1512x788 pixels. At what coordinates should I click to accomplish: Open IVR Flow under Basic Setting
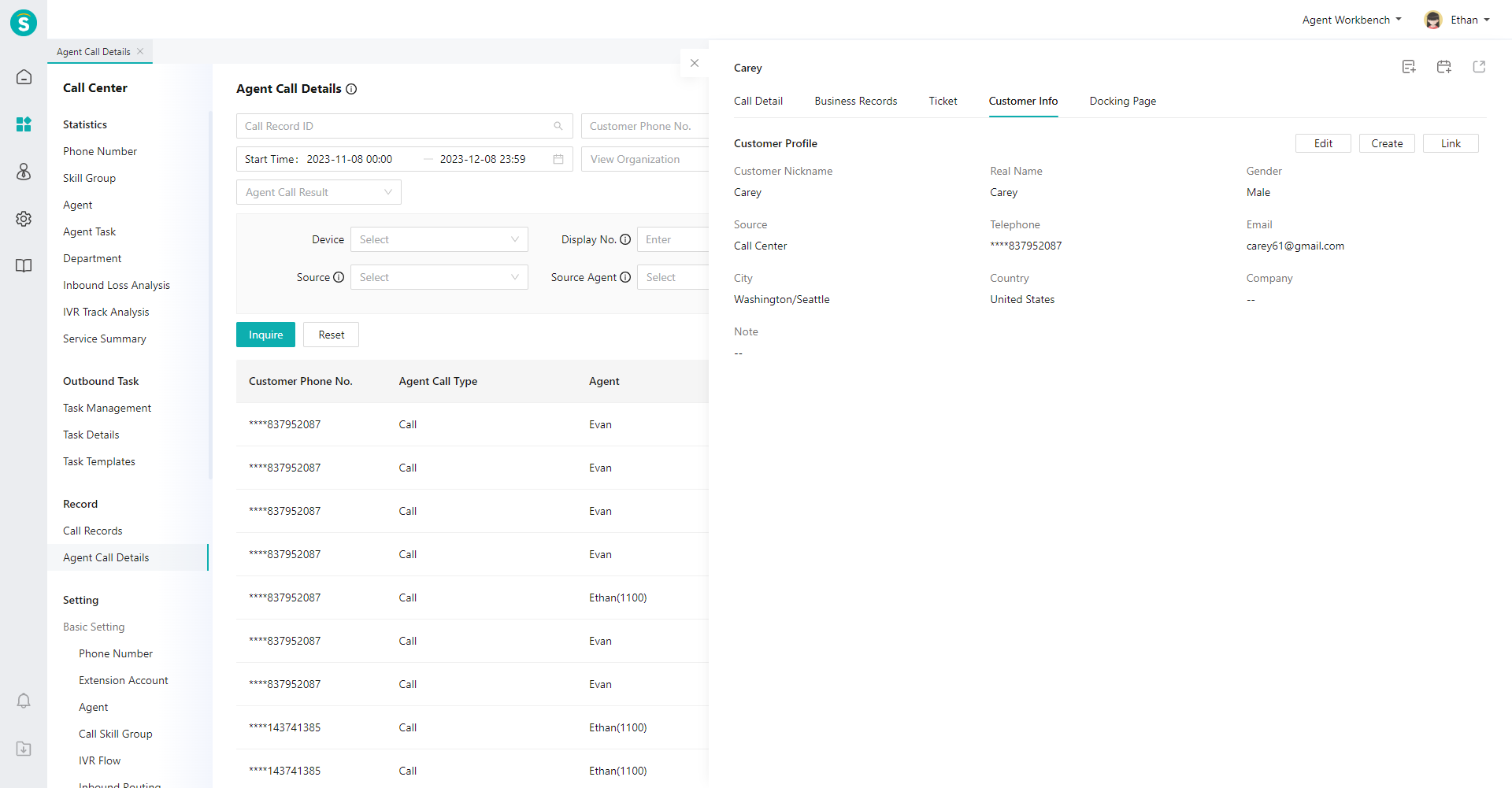pyautogui.click(x=100, y=760)
